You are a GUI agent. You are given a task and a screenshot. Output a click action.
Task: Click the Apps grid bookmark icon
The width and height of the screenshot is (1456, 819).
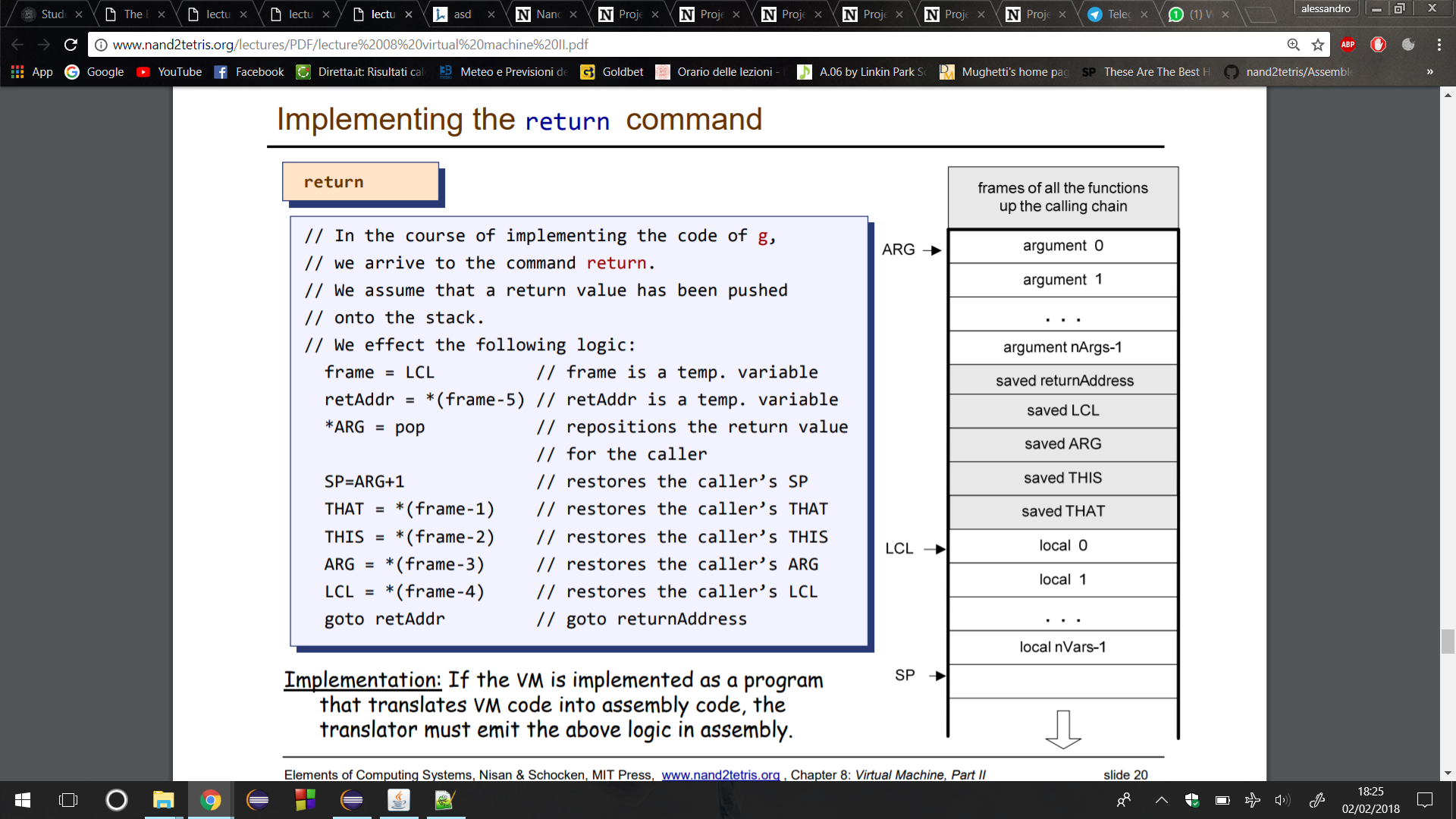[x=17, y=72]
